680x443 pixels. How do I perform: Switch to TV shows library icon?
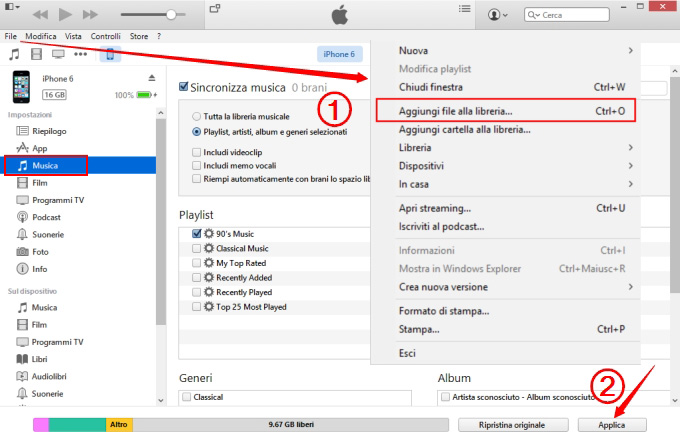(x=58, y=54)
